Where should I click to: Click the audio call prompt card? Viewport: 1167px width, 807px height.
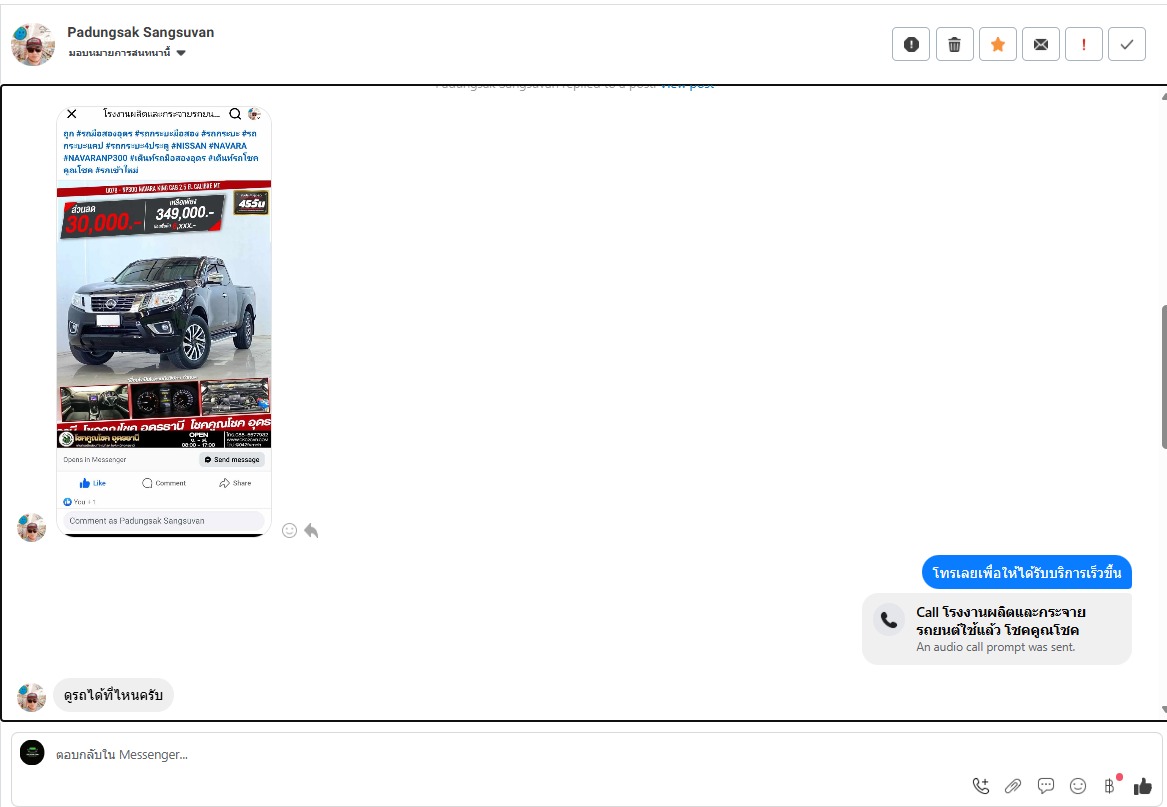996,629
